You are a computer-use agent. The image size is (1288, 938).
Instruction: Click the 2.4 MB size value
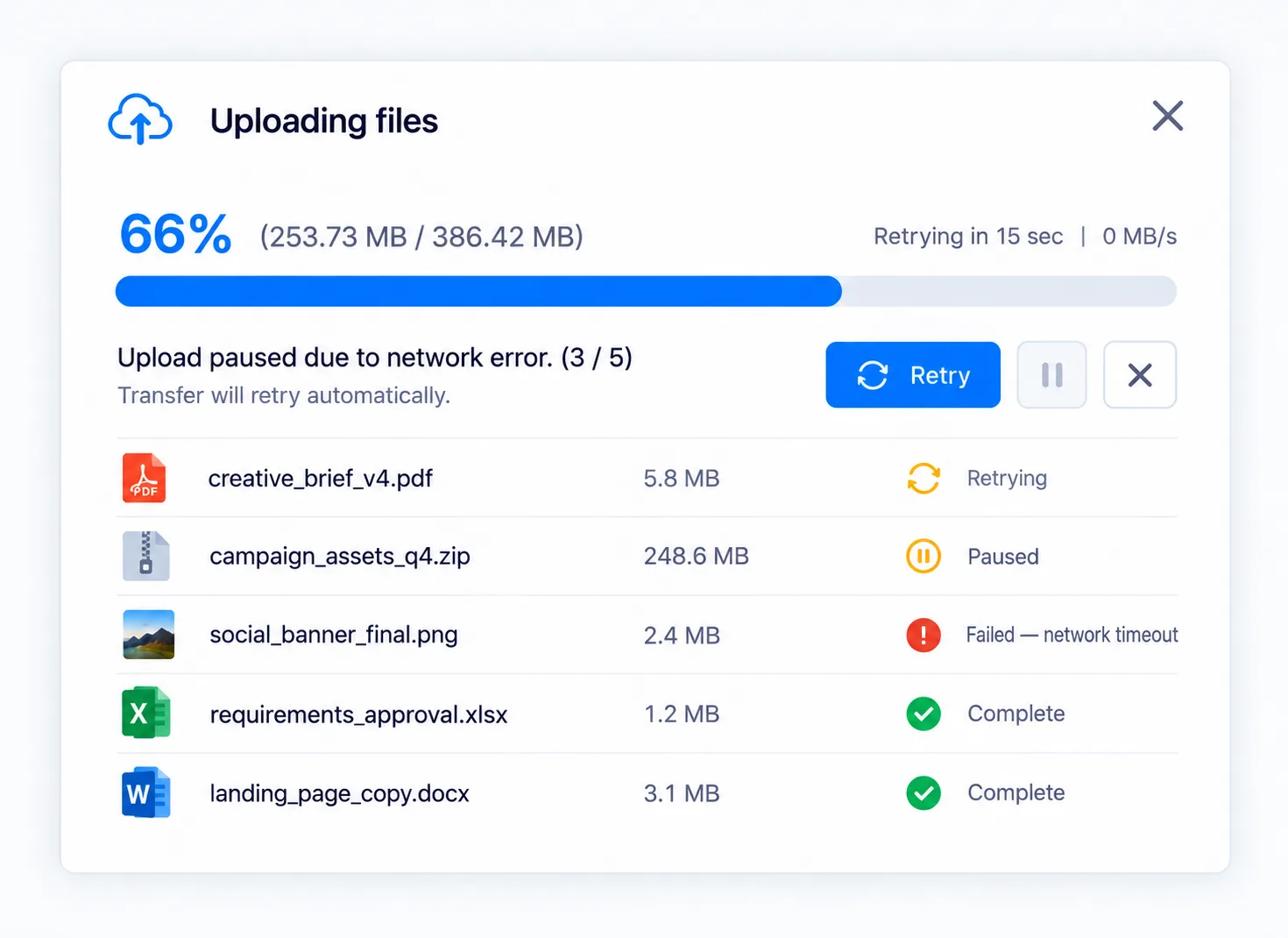pyautogui.click(x=682, y=636)
